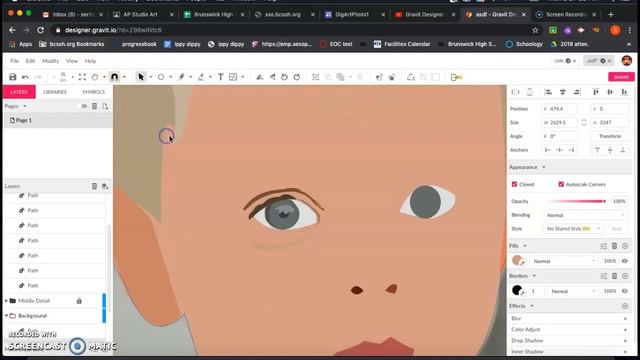Click the Fit to screen icon
This screenshot has width=640, height=360.
pos(82,77)
